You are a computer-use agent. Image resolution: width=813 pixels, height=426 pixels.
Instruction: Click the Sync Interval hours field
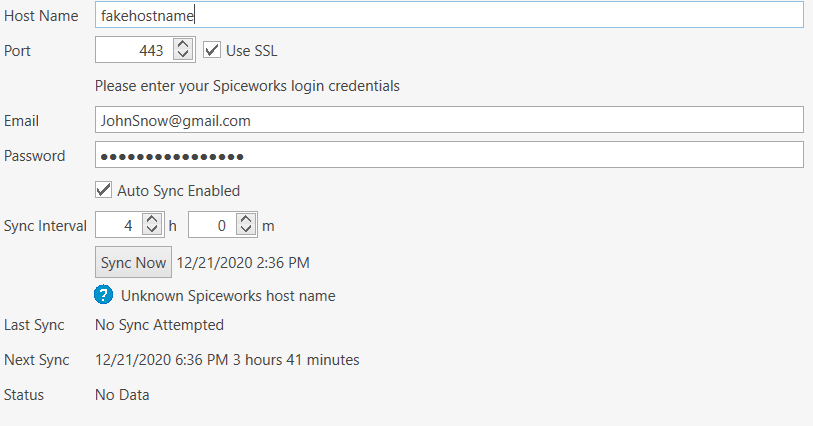click(x=119, y=226)
